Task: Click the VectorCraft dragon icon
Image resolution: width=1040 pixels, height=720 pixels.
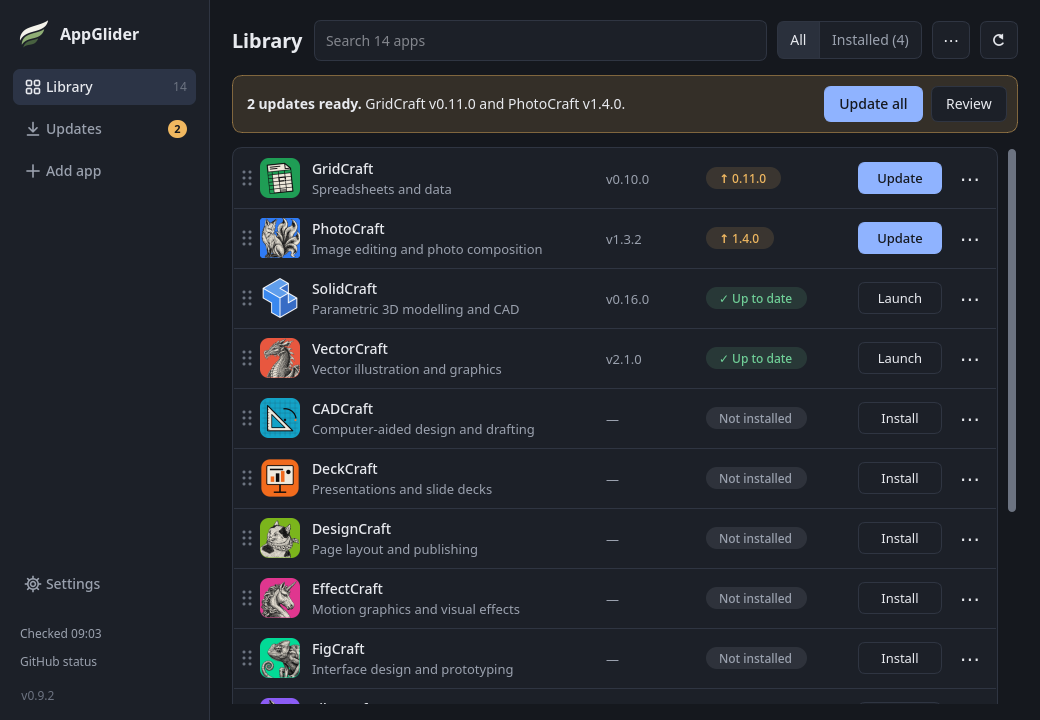Action: (x=280, y=358)
